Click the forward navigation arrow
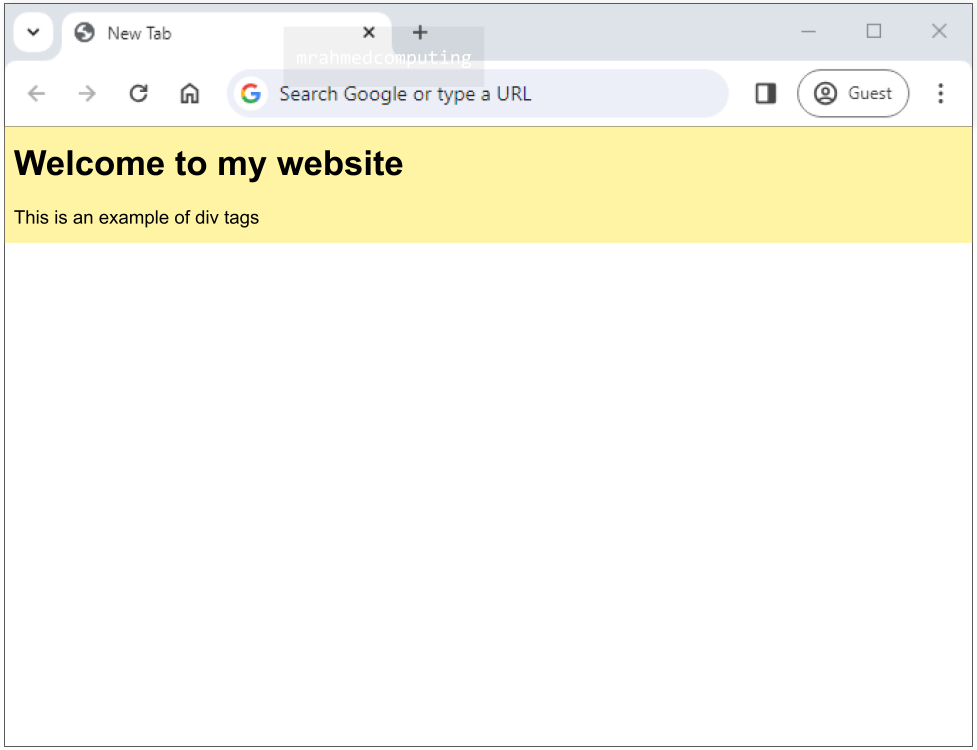Image resolution: width=977 pixels, height=750 pixels. pyautogui.click(x=87, y=93)
